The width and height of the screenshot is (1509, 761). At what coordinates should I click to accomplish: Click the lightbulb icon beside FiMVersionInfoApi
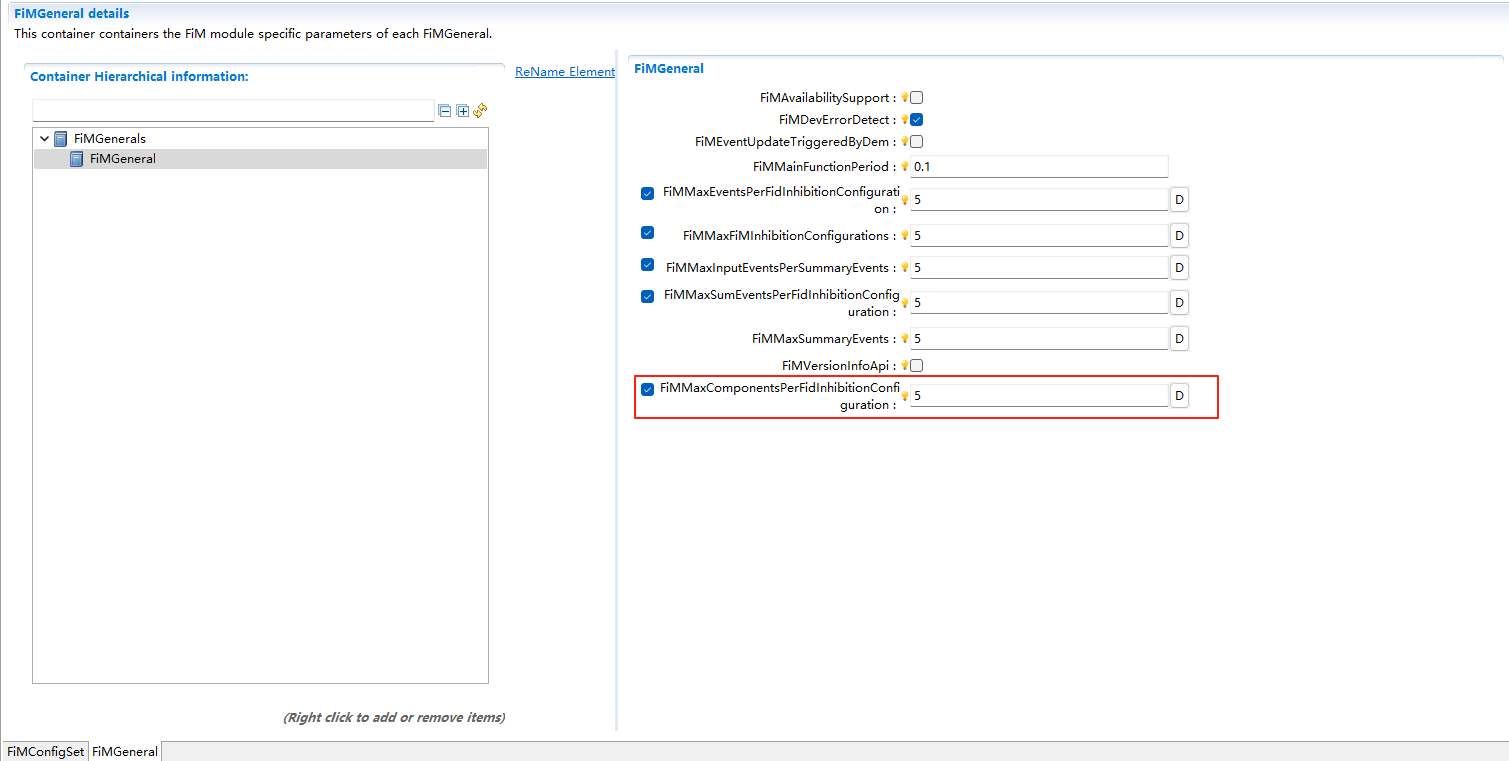pos(904,365)
